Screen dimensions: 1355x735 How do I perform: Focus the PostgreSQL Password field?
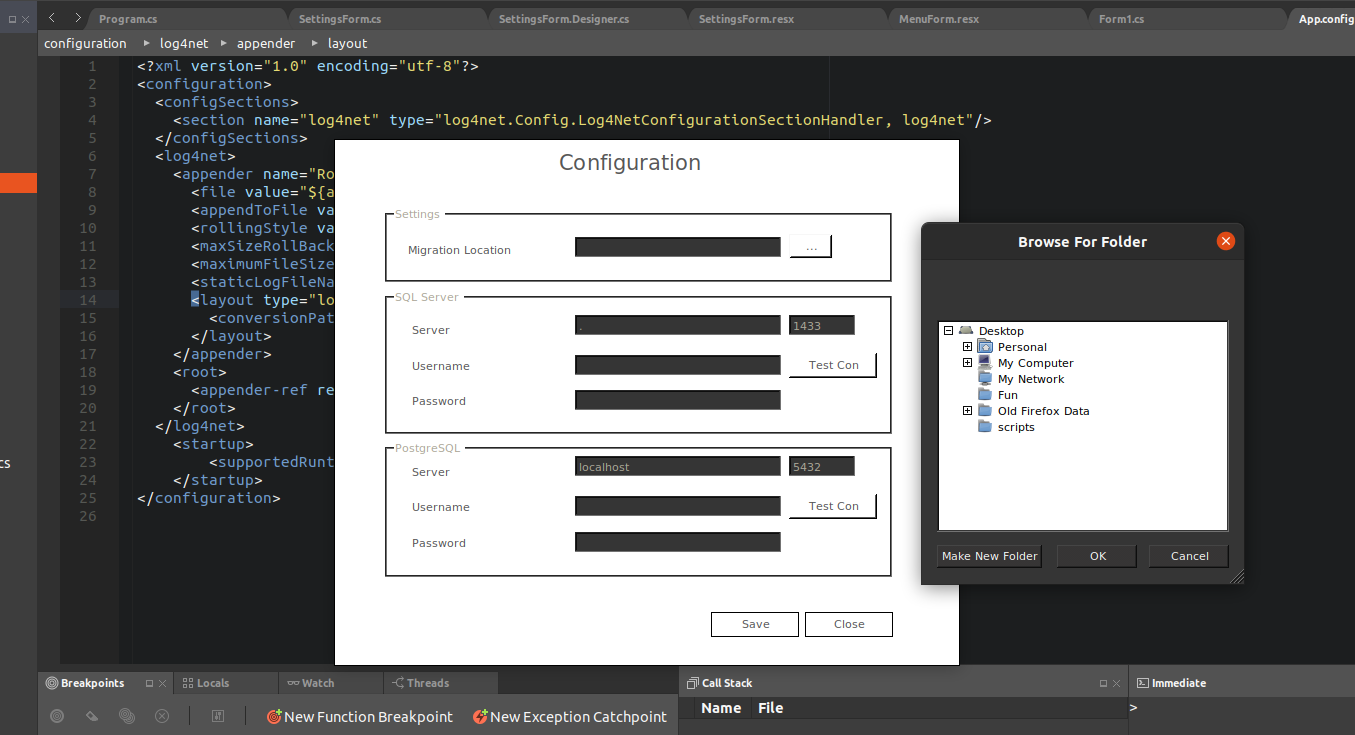678,542
